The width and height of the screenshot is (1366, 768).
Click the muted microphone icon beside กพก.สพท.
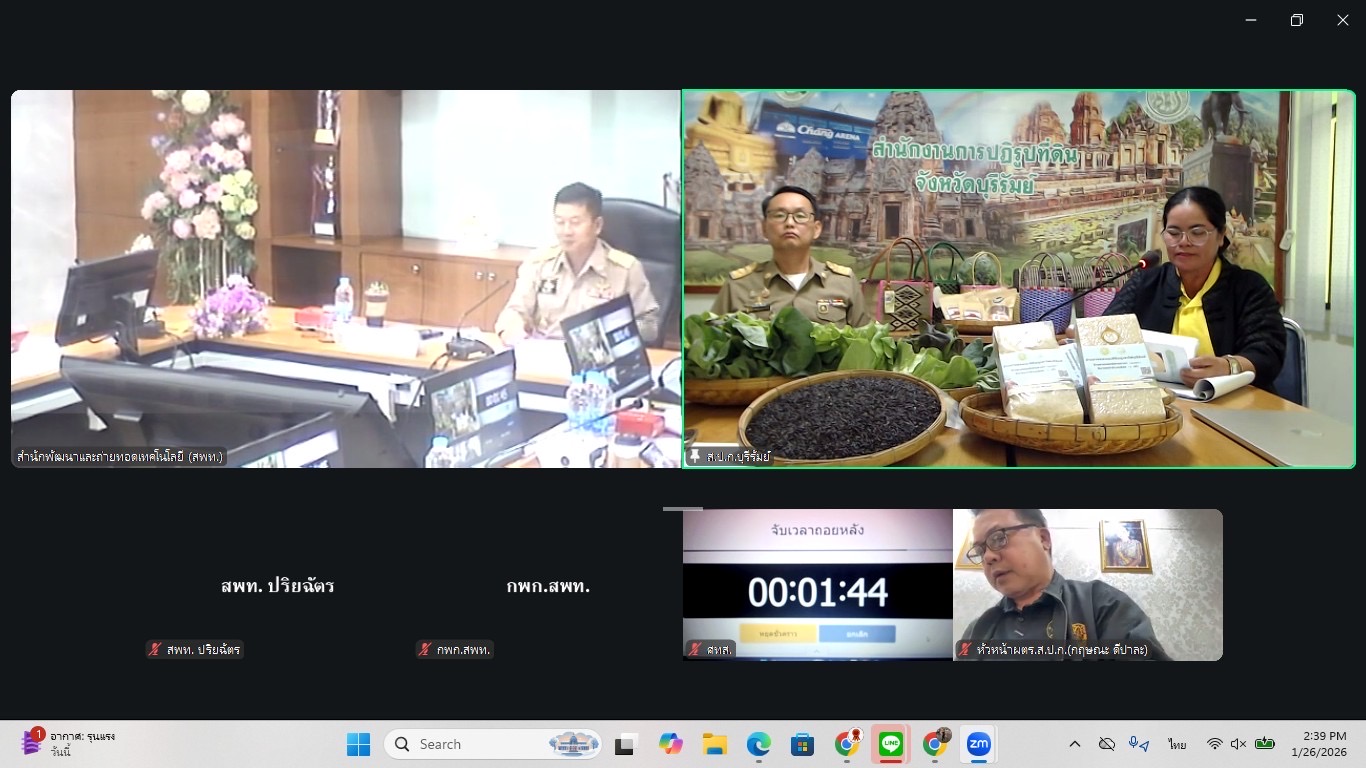pos(424,649)
